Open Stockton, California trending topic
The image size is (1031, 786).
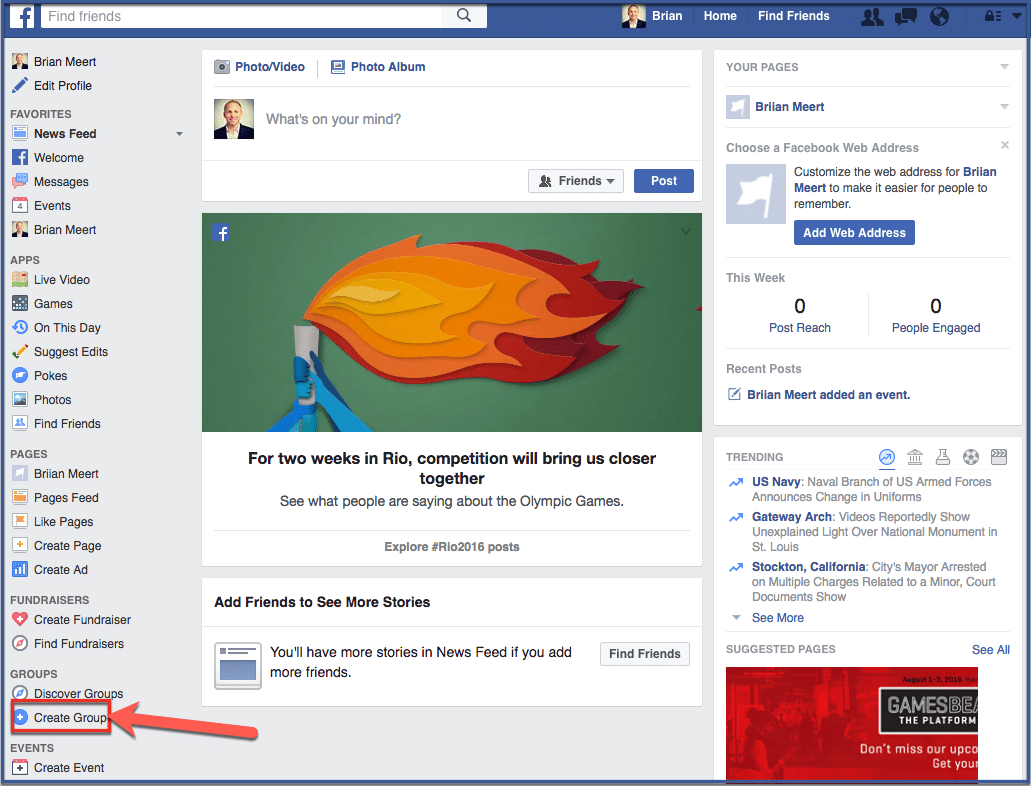[x=809, y=567]
